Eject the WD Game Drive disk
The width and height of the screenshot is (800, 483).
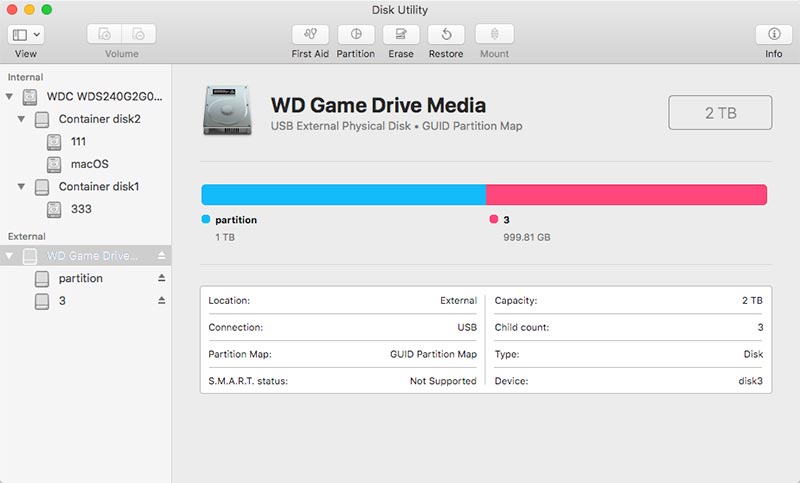162,256
